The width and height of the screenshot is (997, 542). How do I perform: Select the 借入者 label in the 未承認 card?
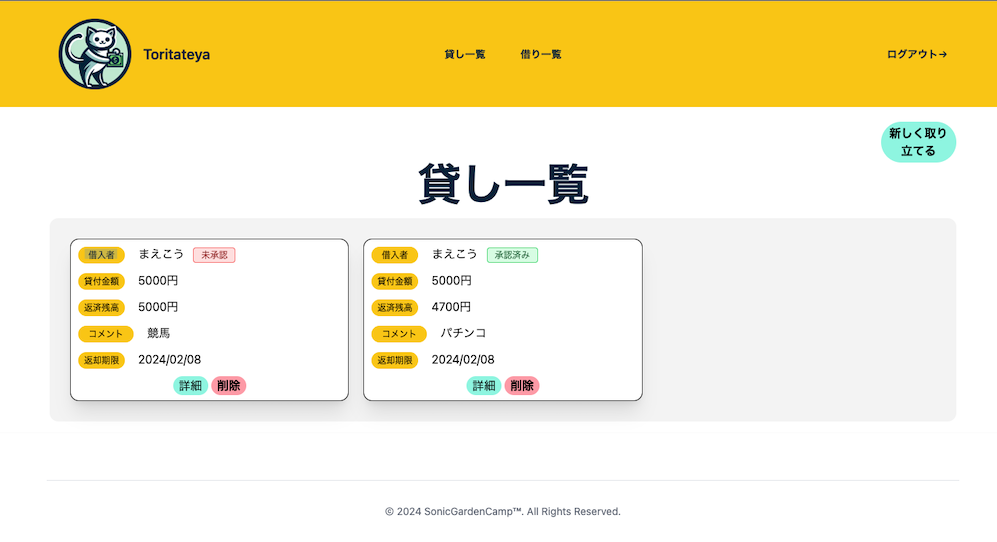point(101,255)
